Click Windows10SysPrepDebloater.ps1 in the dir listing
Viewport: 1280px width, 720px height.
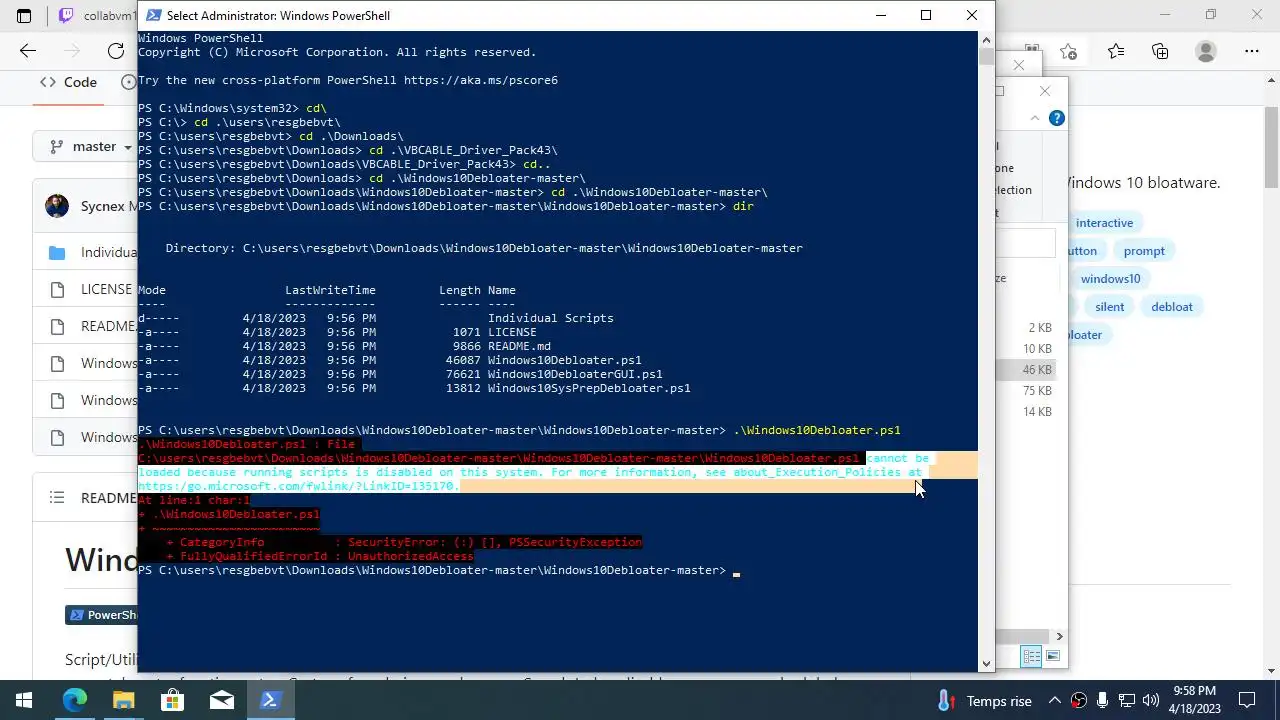click(x=589, y=388)
